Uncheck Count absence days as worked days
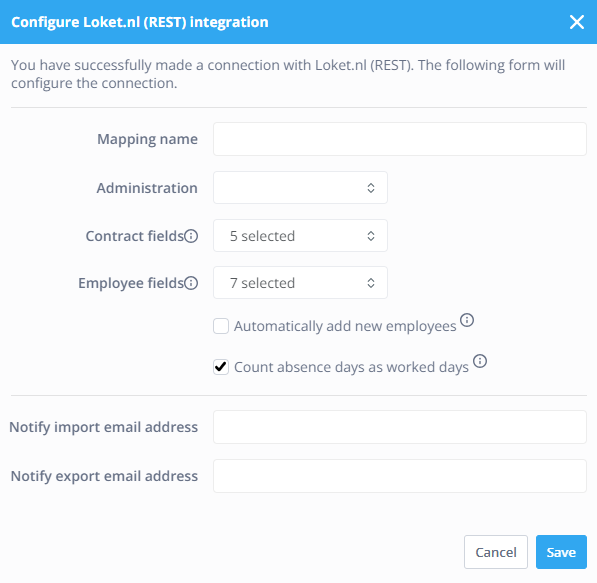Viewport: 597px width, 583px height. click(x=221, y=367)
